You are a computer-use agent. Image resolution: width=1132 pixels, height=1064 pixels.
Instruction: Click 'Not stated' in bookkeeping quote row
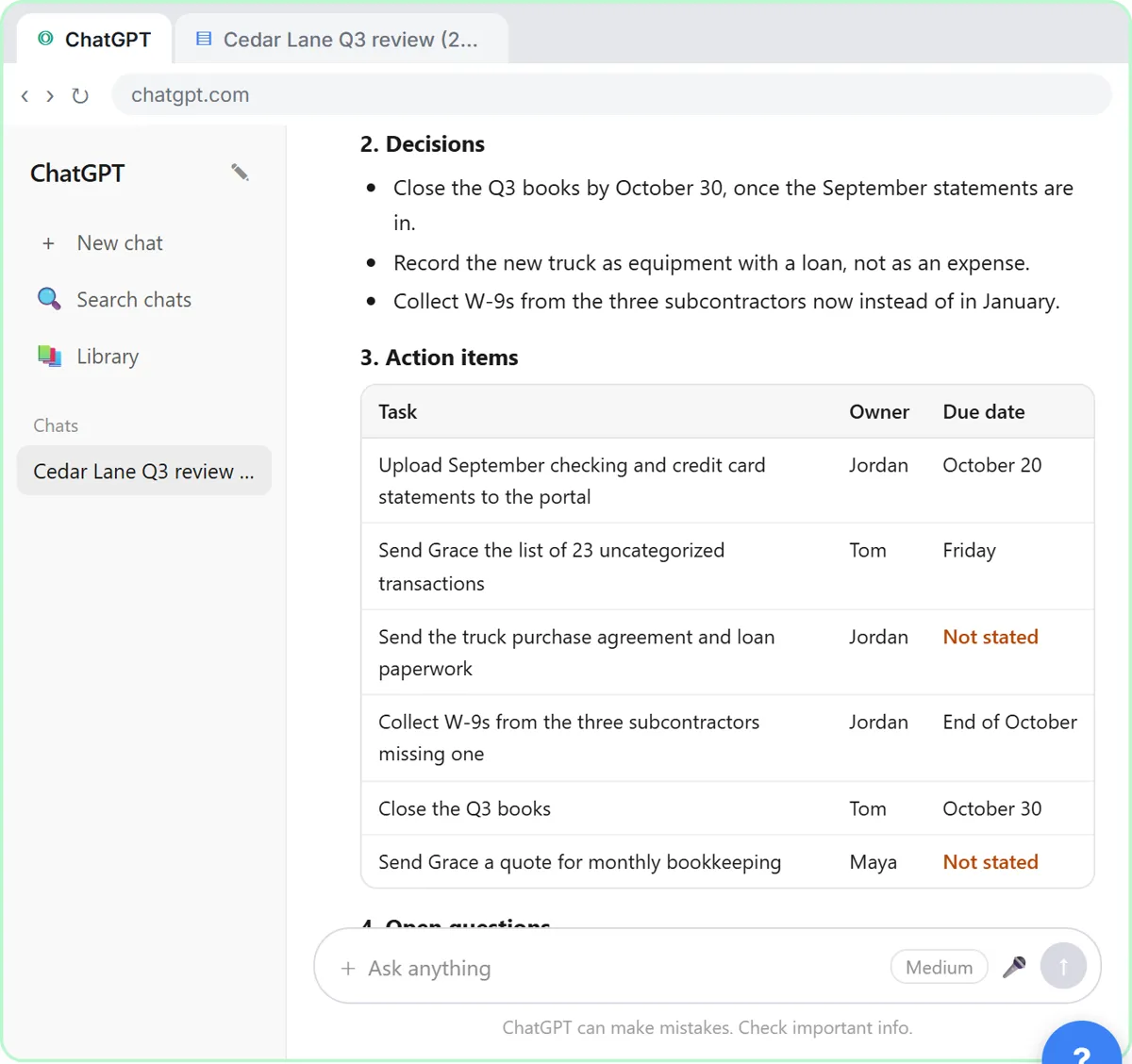[990, 862]
